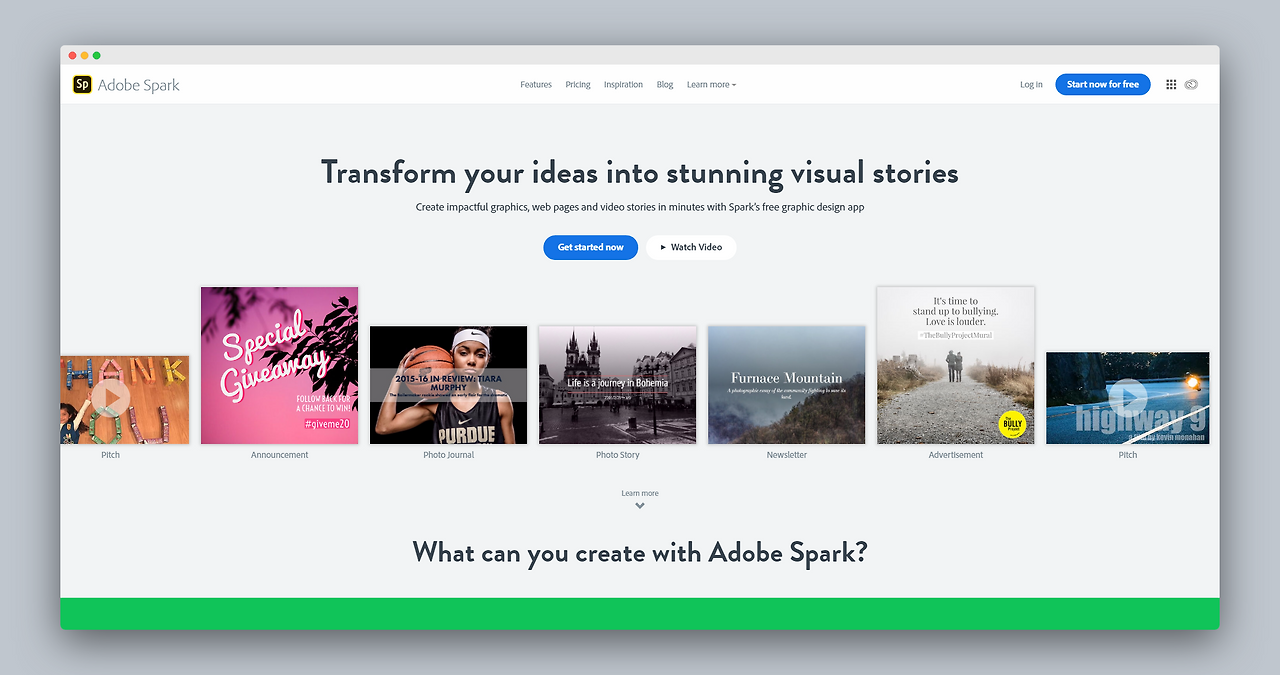Click the Log in link
1280x675 pixels.
(x=1031, y=85)
